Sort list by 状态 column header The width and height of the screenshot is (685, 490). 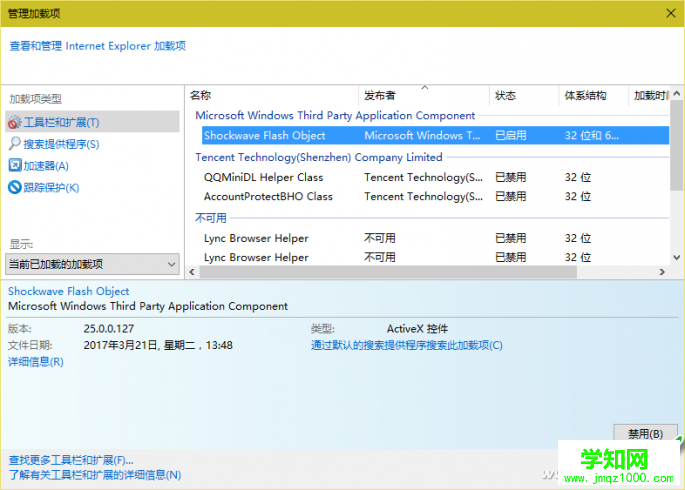(x=524, y=95)
